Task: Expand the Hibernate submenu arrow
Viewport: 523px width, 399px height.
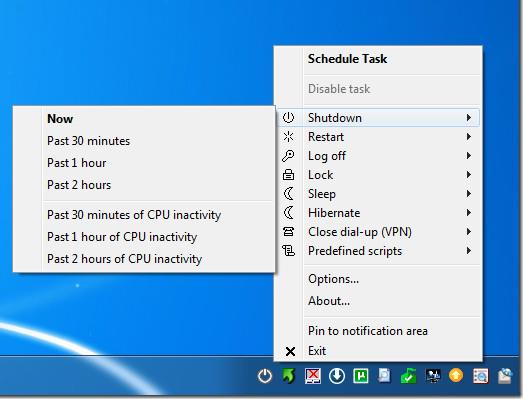Action: (469, 213)
